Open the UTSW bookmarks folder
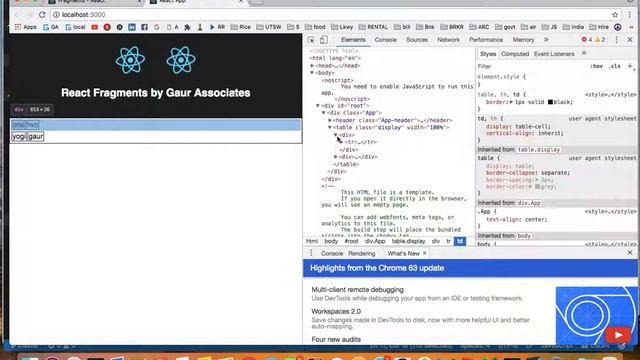Image resolution: width=640 pixels, height=360 pixels. click(269, 27)
